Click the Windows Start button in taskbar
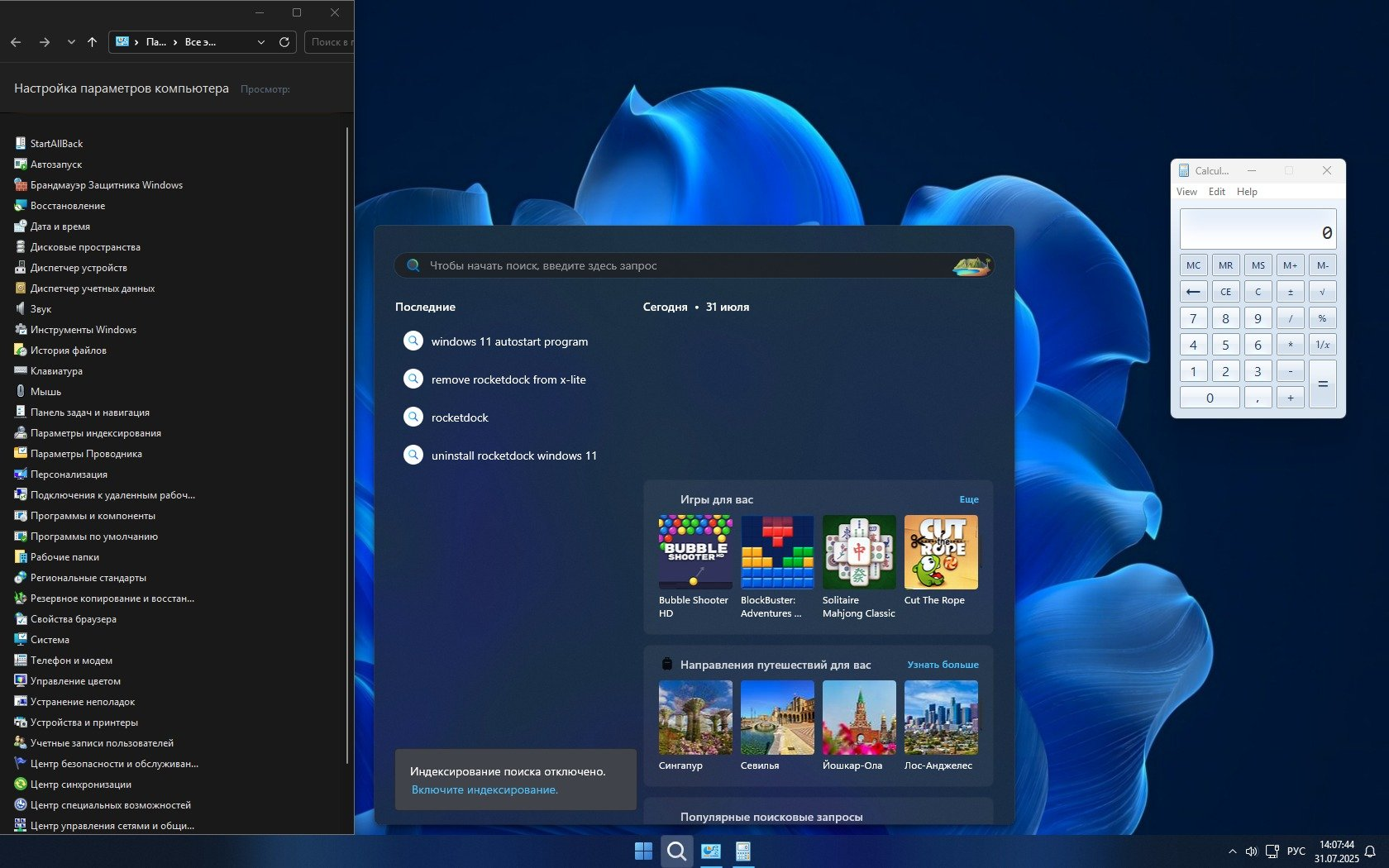 (x=643, y=851)
